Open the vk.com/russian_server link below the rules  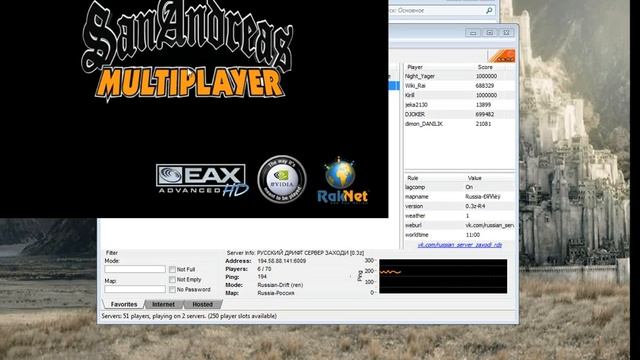coord(460,245)
